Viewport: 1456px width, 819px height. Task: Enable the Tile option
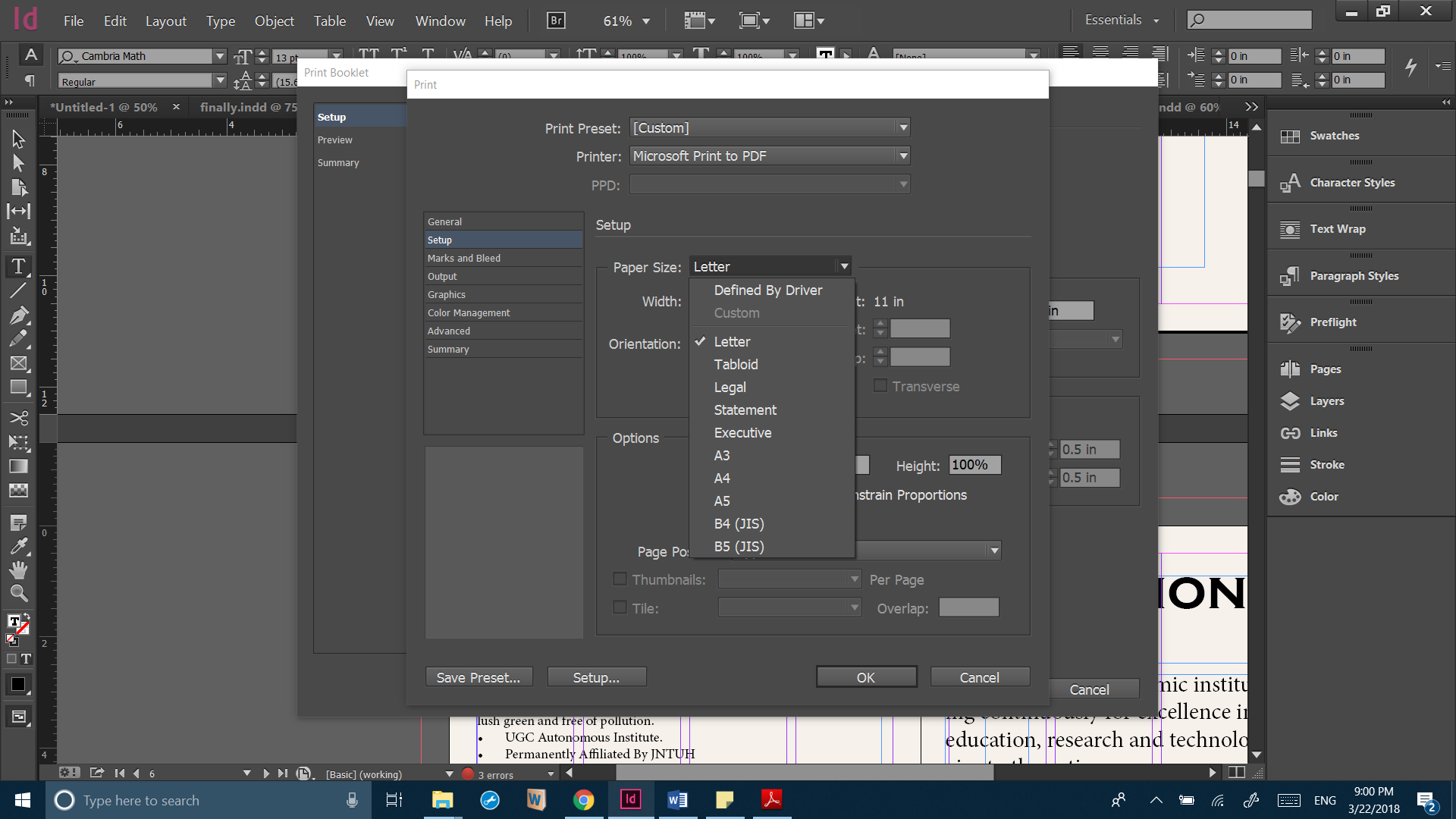coord(620,607)
